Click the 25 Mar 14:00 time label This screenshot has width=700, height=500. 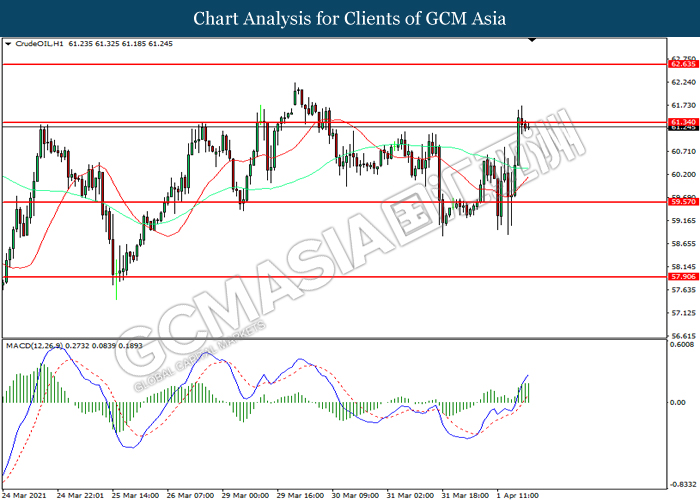pos(135,495)
